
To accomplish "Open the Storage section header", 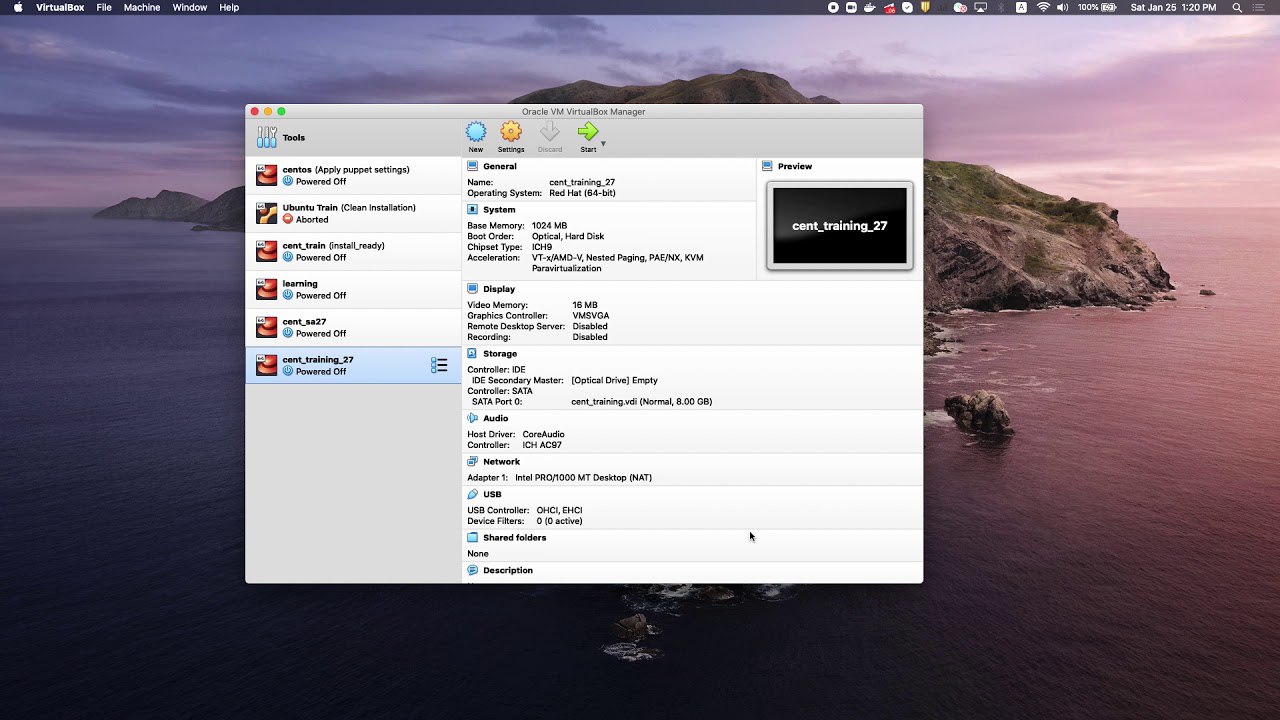I will click(500, 353).
